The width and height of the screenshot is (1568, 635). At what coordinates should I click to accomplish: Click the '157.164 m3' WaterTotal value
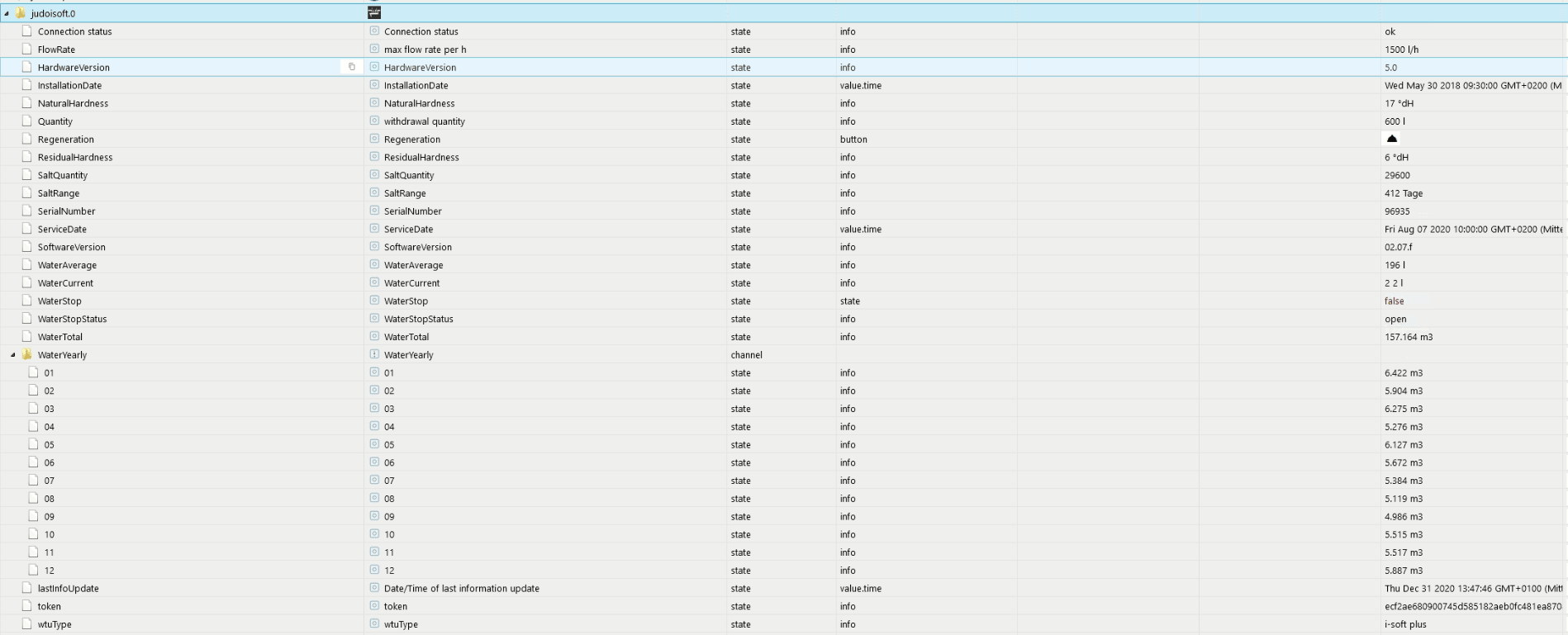pyautogui.click(x=1409, y=337)
